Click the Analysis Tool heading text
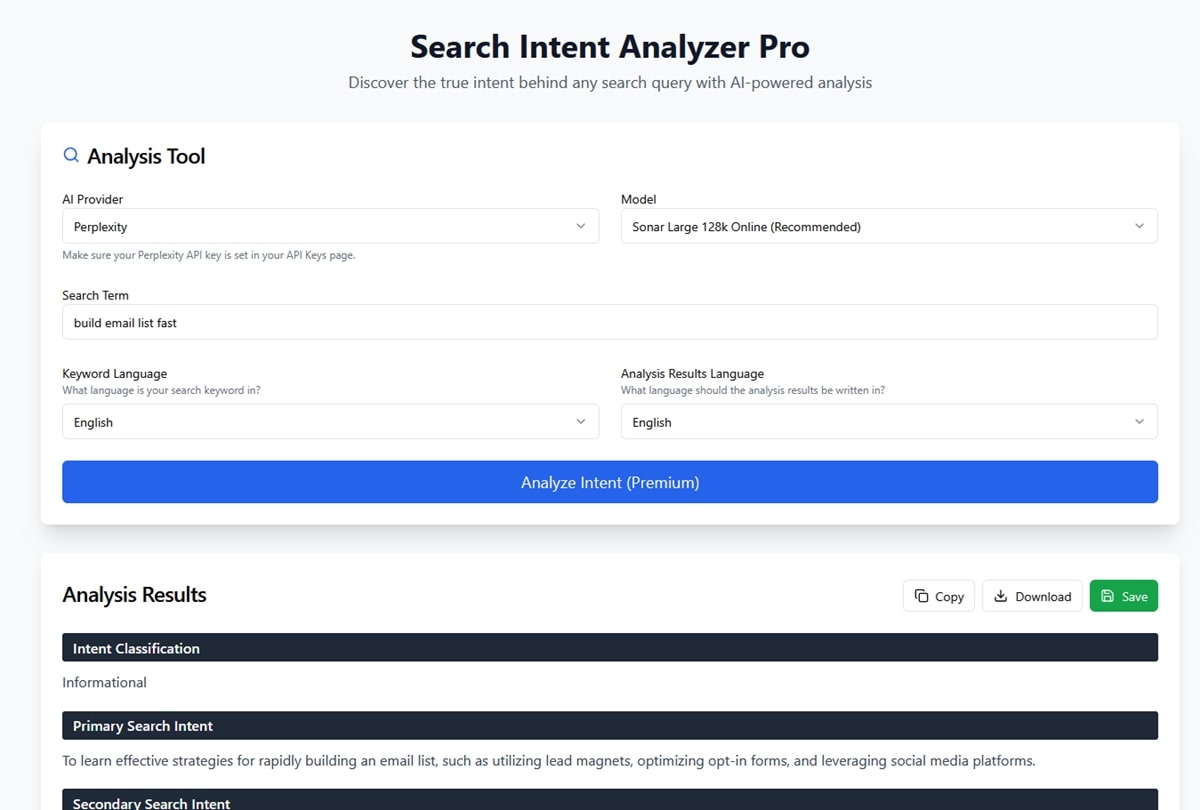The width and height of the screenshot is (1200, 810). click(x=146, y=156)
